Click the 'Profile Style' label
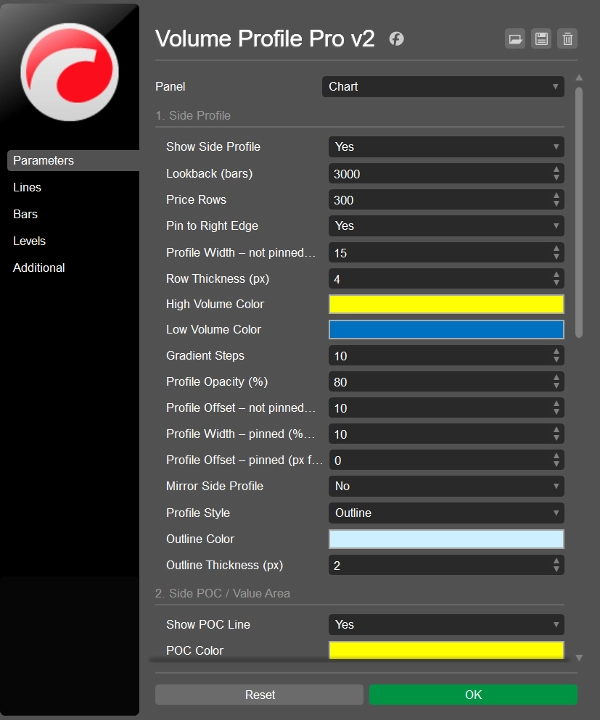Screen dimensions: 600x720 click(x=198, y=513)
